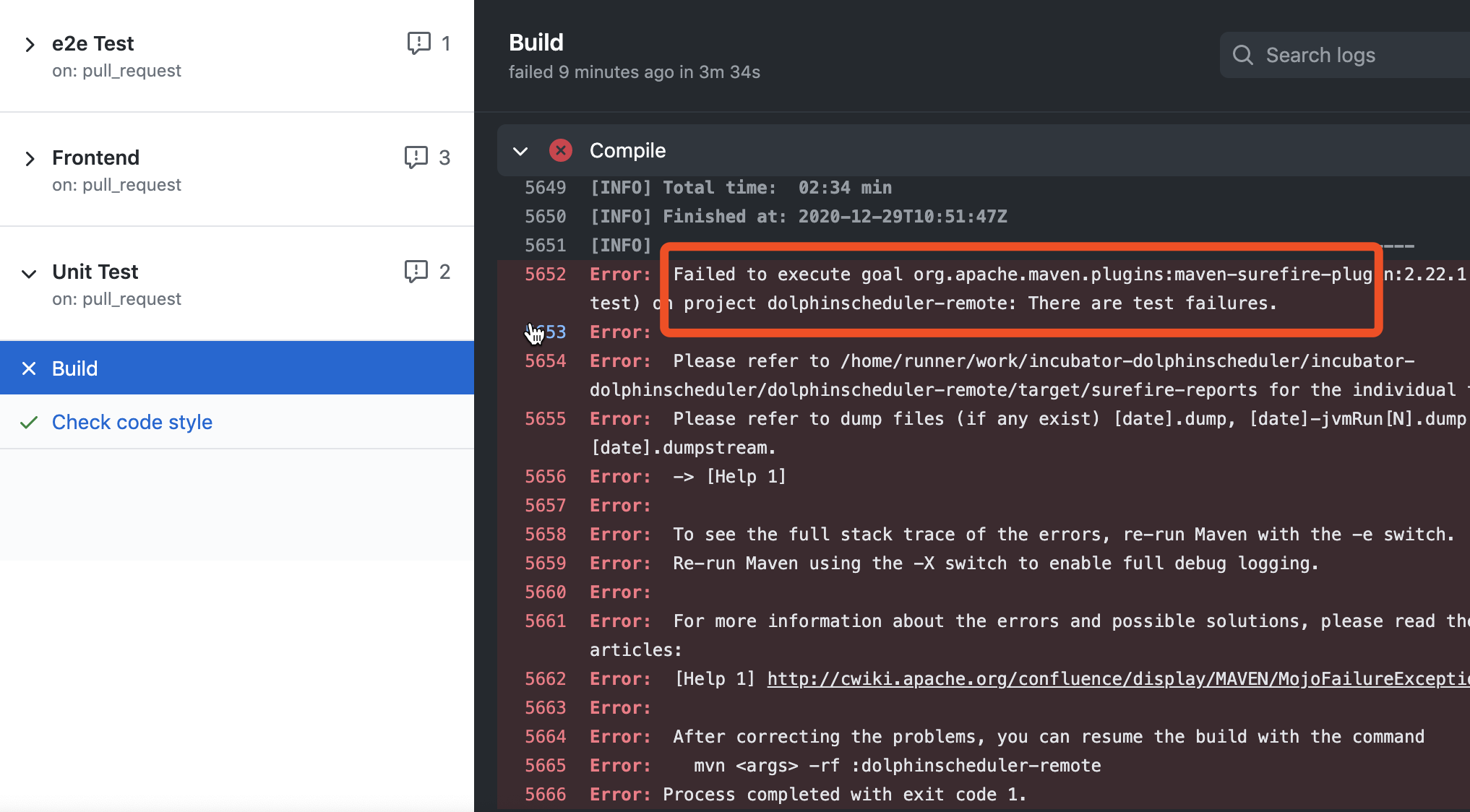This screenshot has height=812, width=1470.
Task: Click 'After correcting the problems' log line
Action: (x=1049, y=737)
